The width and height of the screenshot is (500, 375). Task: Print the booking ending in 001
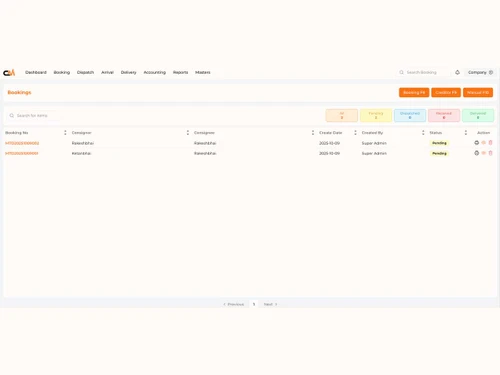pos(477,153)
